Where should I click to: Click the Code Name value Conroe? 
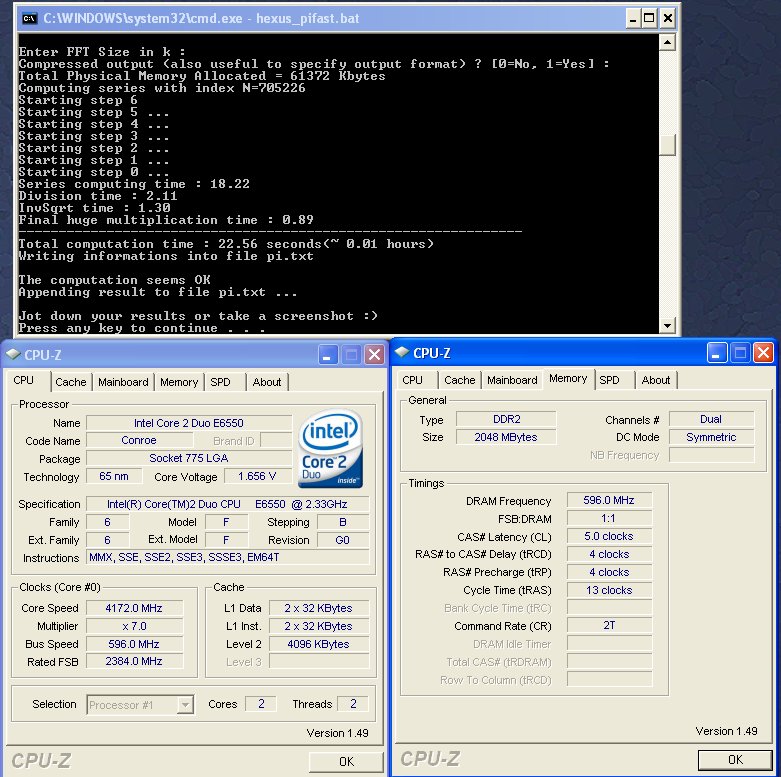tap(139, 440)
